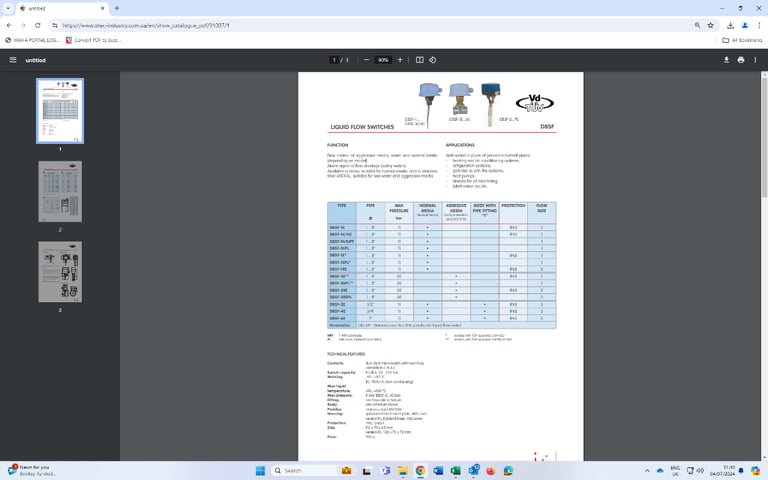The width and height of the screenshot is (768, 480).
Task: Click the FUNCTION section heading
Action: click(337, 145)
